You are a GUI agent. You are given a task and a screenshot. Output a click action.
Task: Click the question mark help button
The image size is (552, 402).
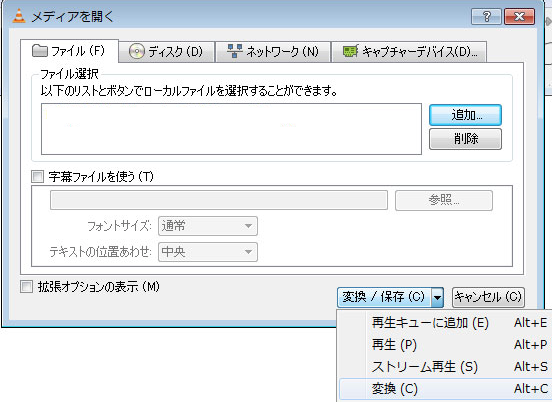pos(486,17)
